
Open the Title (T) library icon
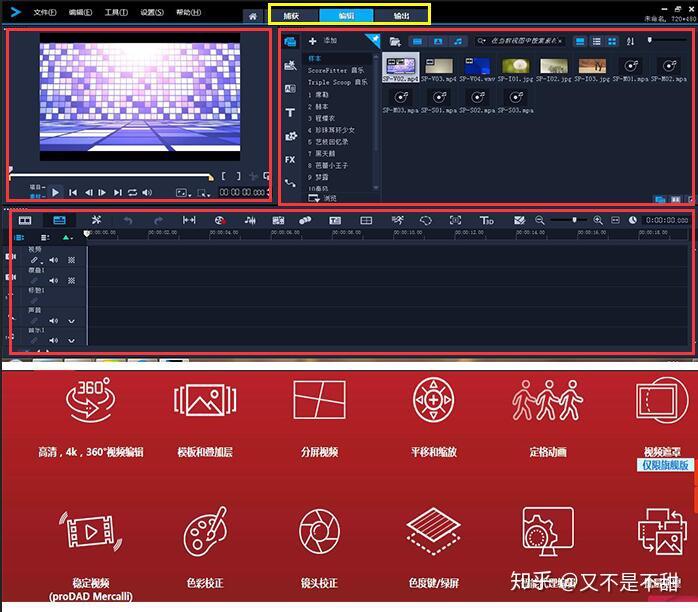click(290, 113)
